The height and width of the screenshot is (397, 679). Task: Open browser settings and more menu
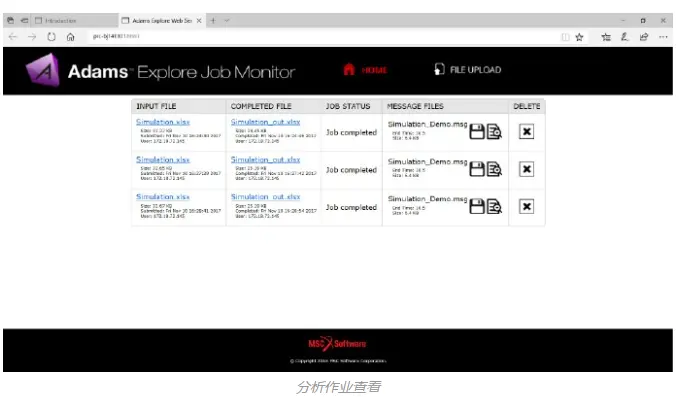click(x=663, y=37)
